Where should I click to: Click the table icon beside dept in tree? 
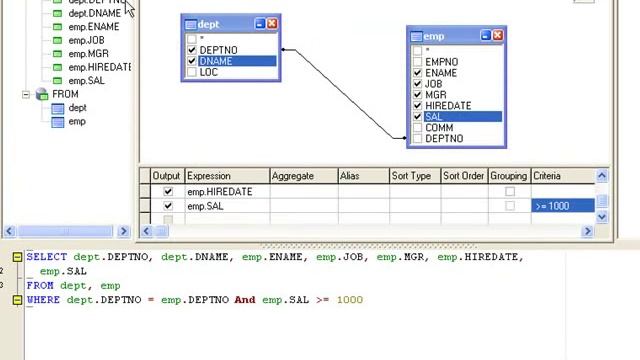click(x=58, y=108)
